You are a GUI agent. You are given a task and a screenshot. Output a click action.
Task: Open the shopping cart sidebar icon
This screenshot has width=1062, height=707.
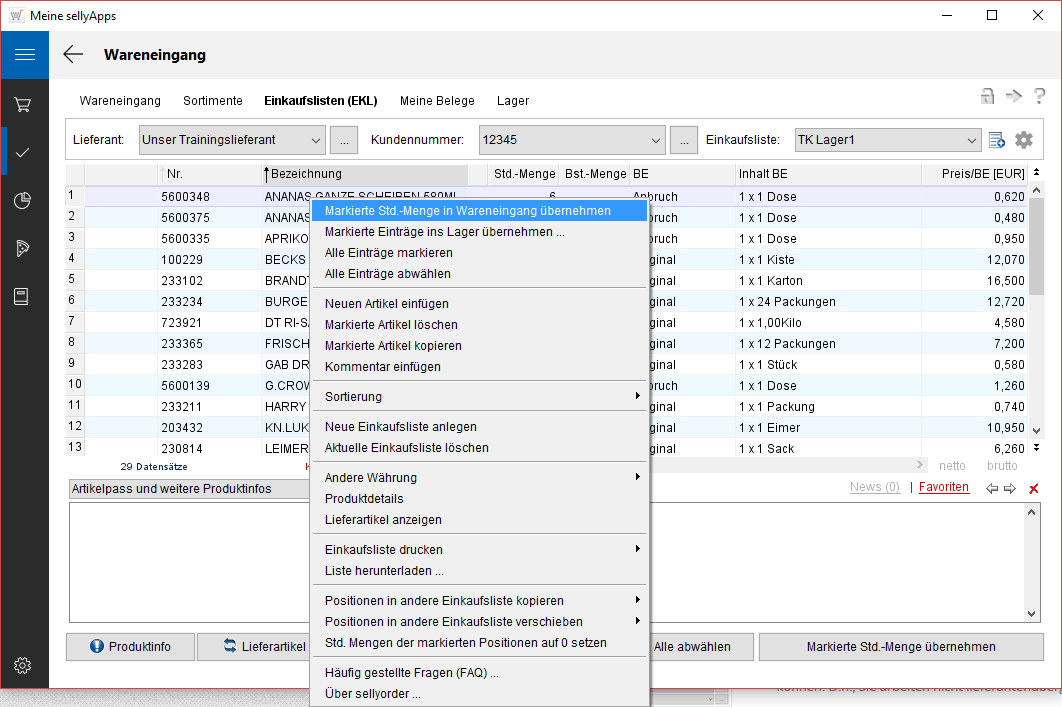[x=24, y=104]
